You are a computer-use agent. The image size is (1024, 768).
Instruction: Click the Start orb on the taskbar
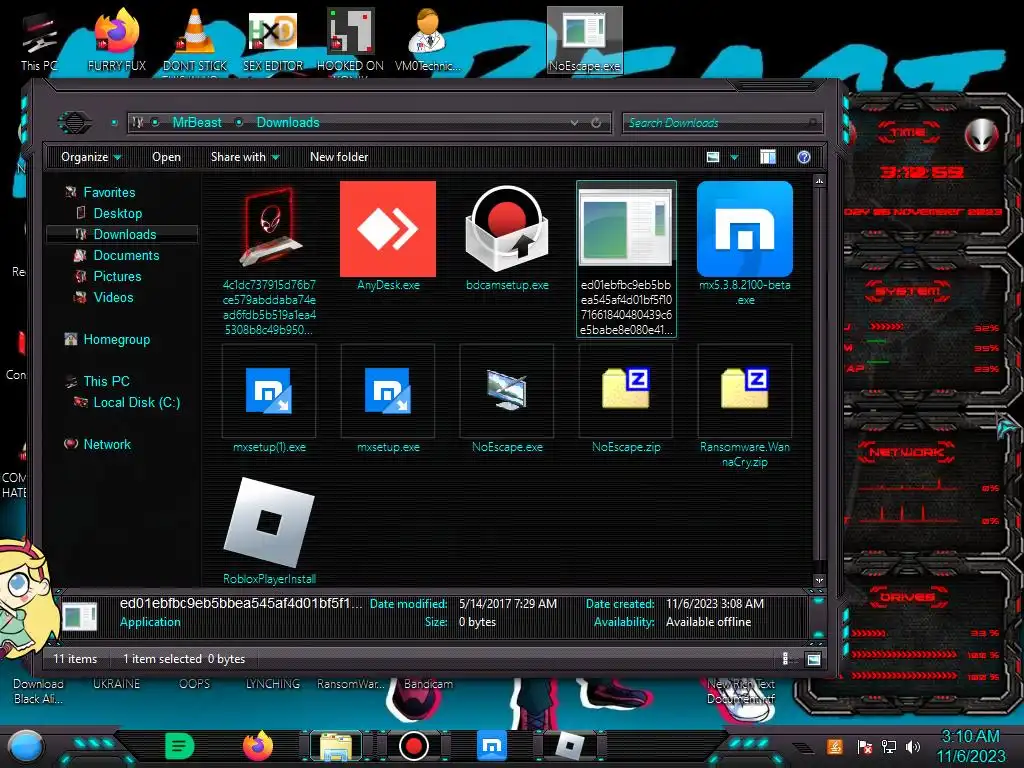point(26,746)
